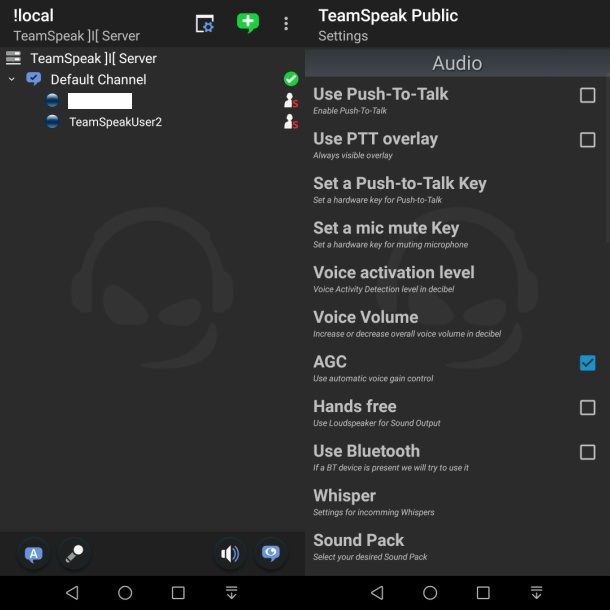
Task: Click the green checkmark beside Default Channel
Action: [291, 79]
